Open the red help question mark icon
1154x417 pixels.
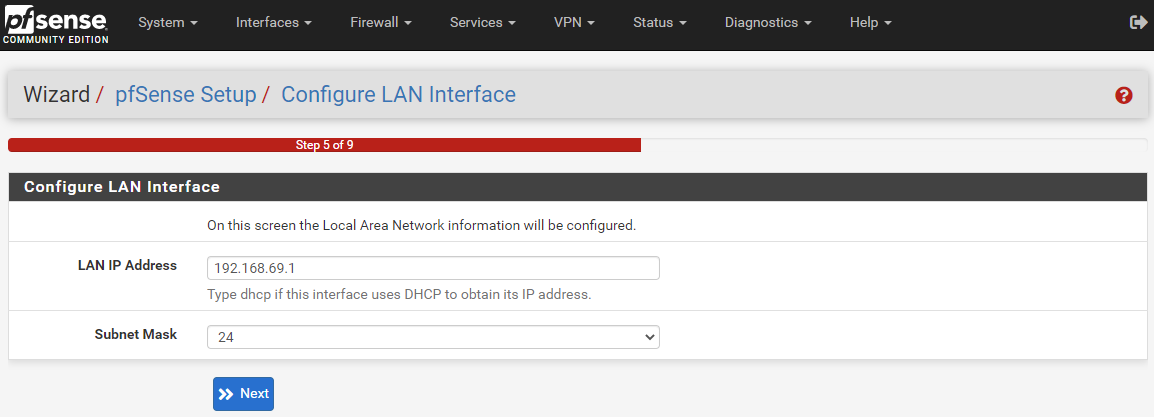pyautogui.click(x=1123, y=95)
